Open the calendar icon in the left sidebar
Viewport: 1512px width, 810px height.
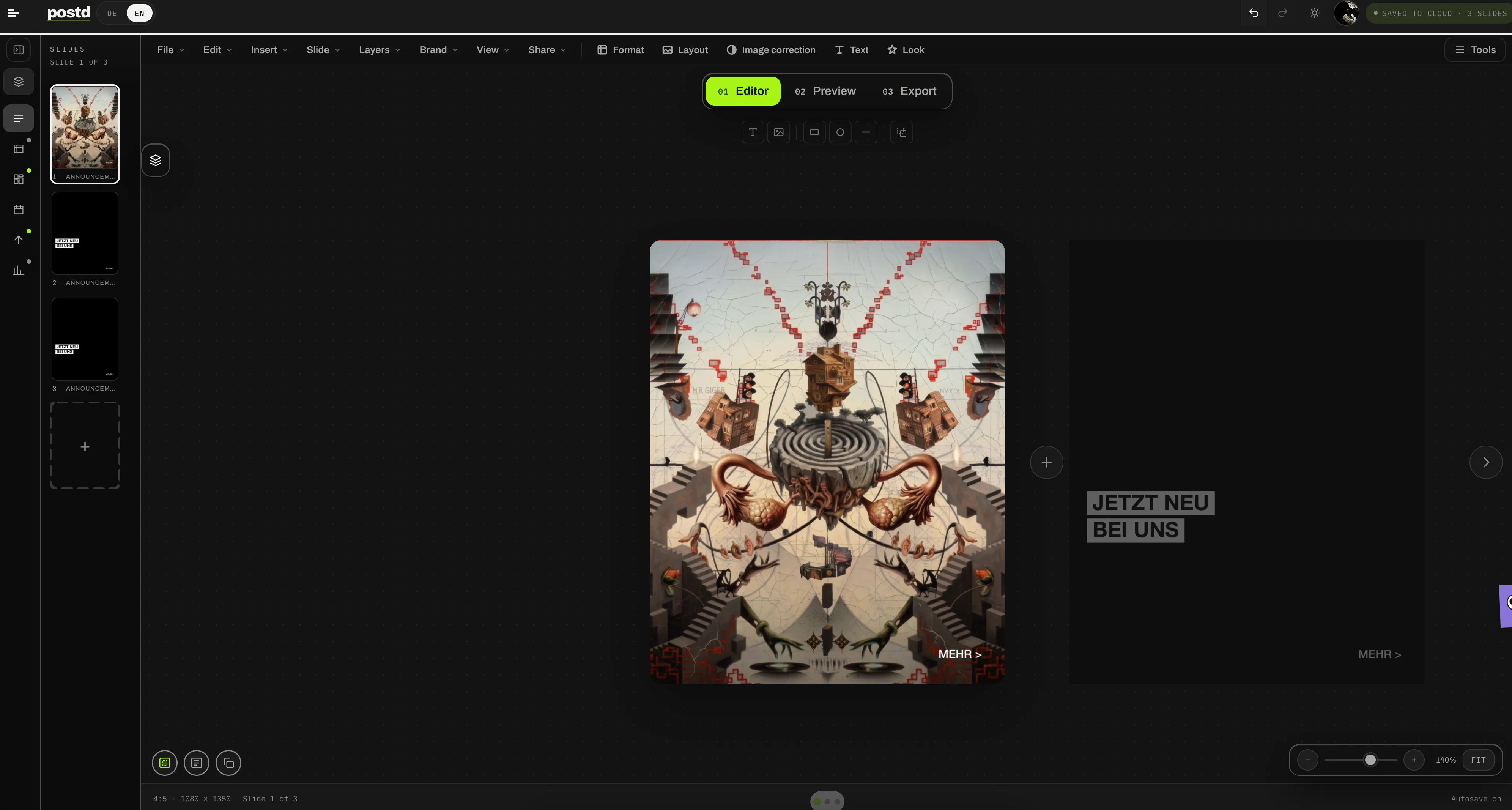pos(19,210)
